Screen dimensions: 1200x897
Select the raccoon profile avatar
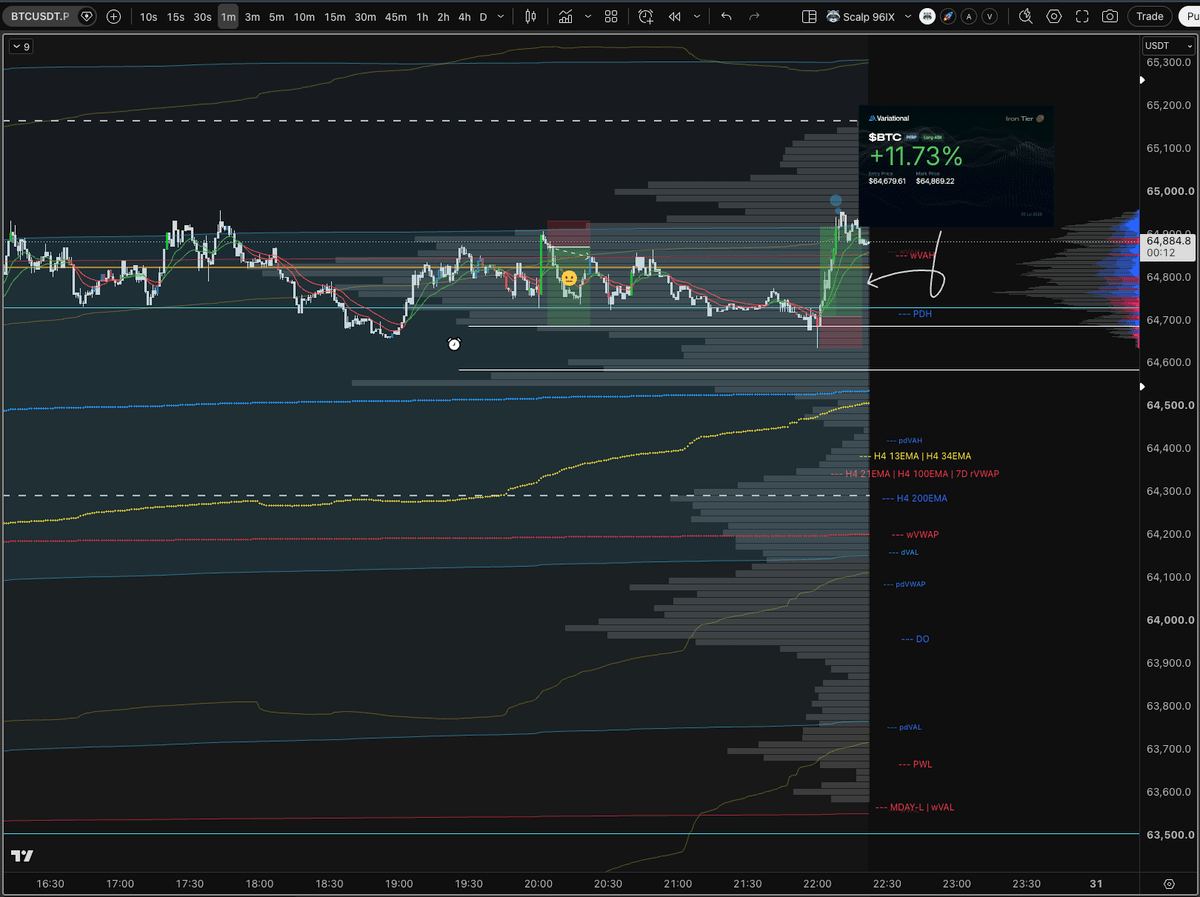928,16
